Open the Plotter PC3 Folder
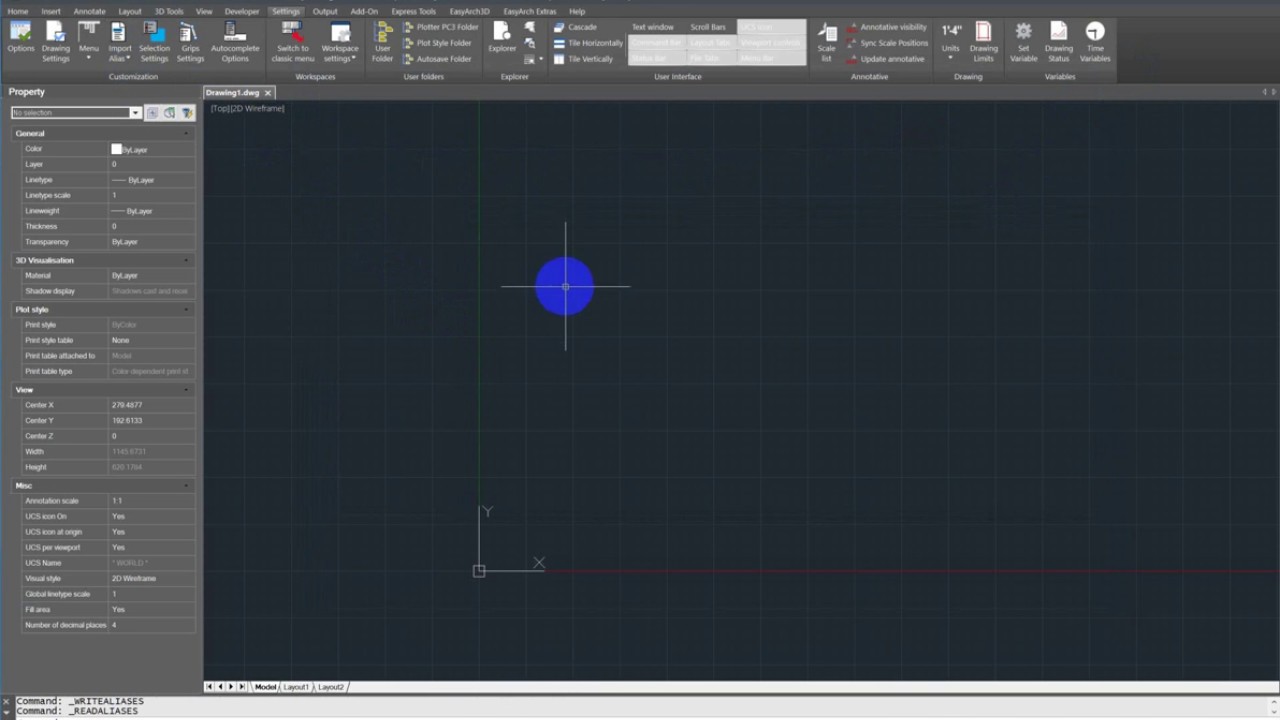This screenshot has width=1280, height=720. 441,27
